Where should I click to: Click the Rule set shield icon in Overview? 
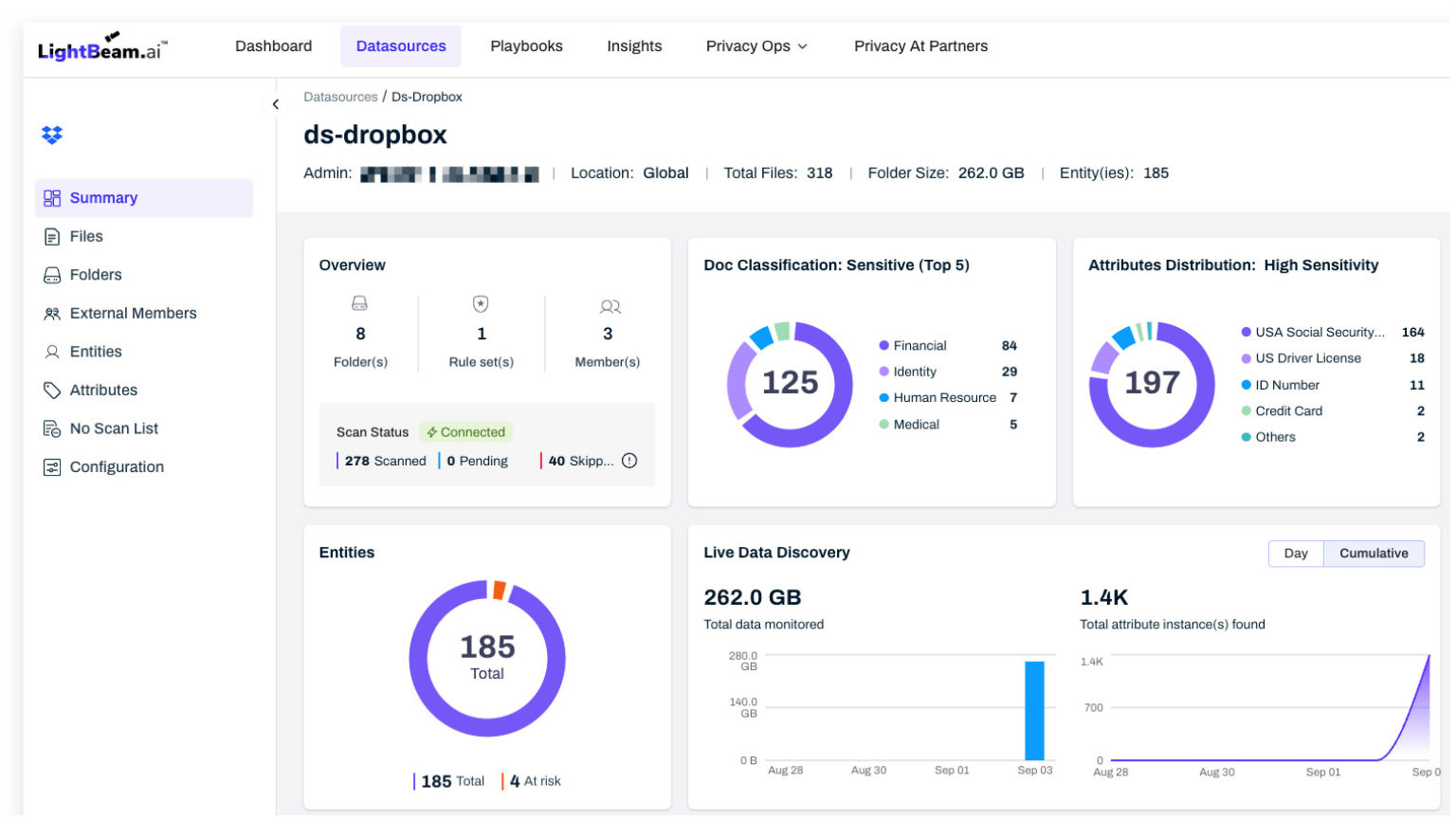point(481,304)
